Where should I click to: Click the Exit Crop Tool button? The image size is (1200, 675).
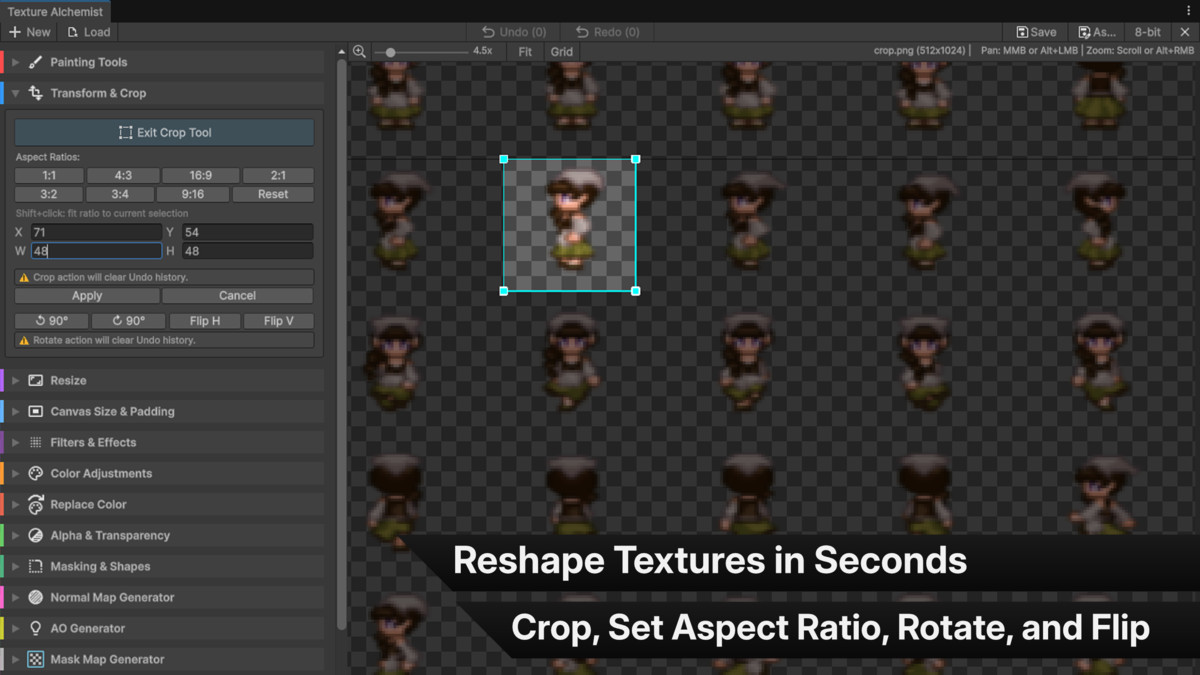[x=164, y=132]
